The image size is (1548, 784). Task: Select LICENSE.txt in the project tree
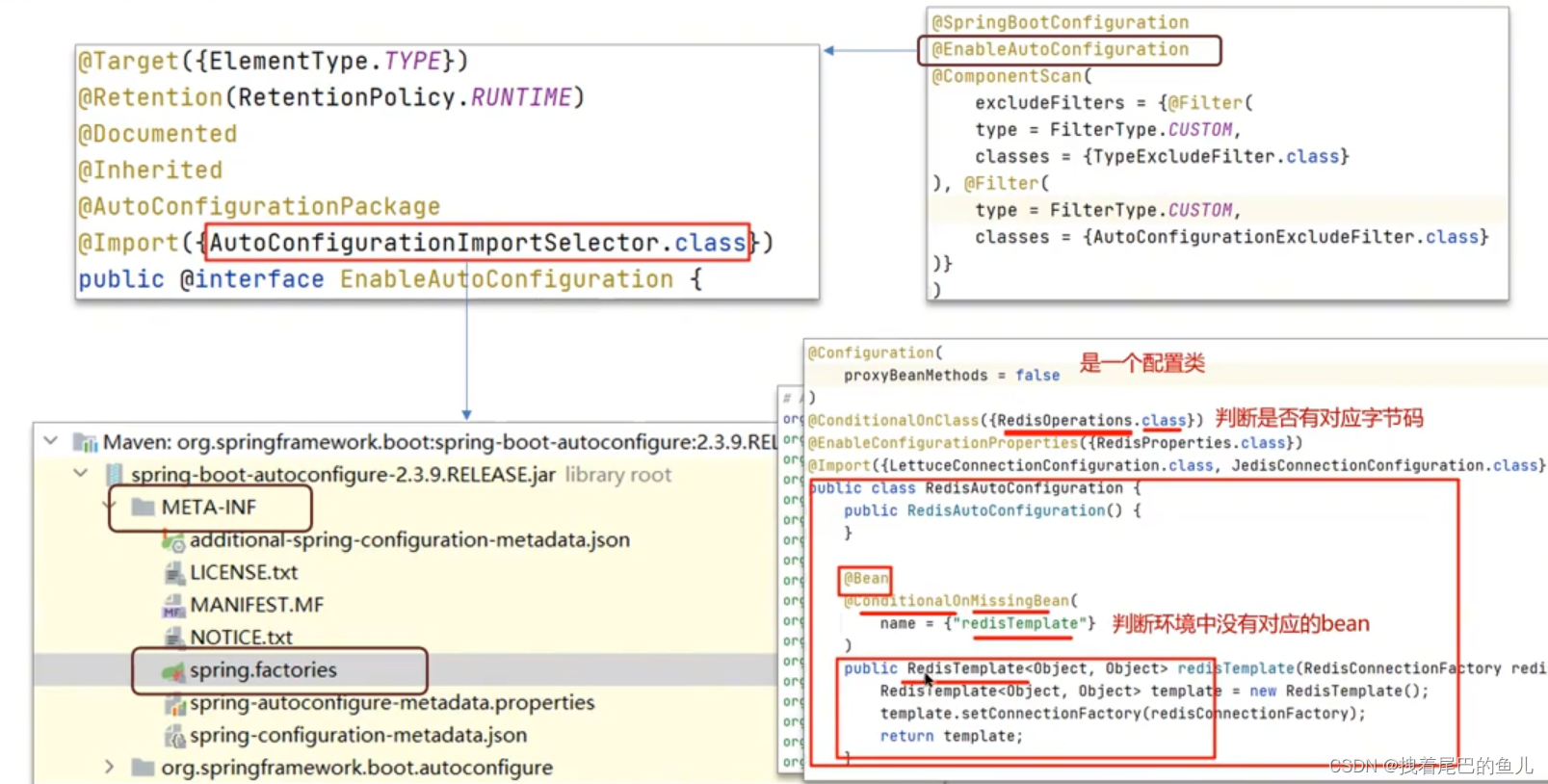[x=244, y=572]
